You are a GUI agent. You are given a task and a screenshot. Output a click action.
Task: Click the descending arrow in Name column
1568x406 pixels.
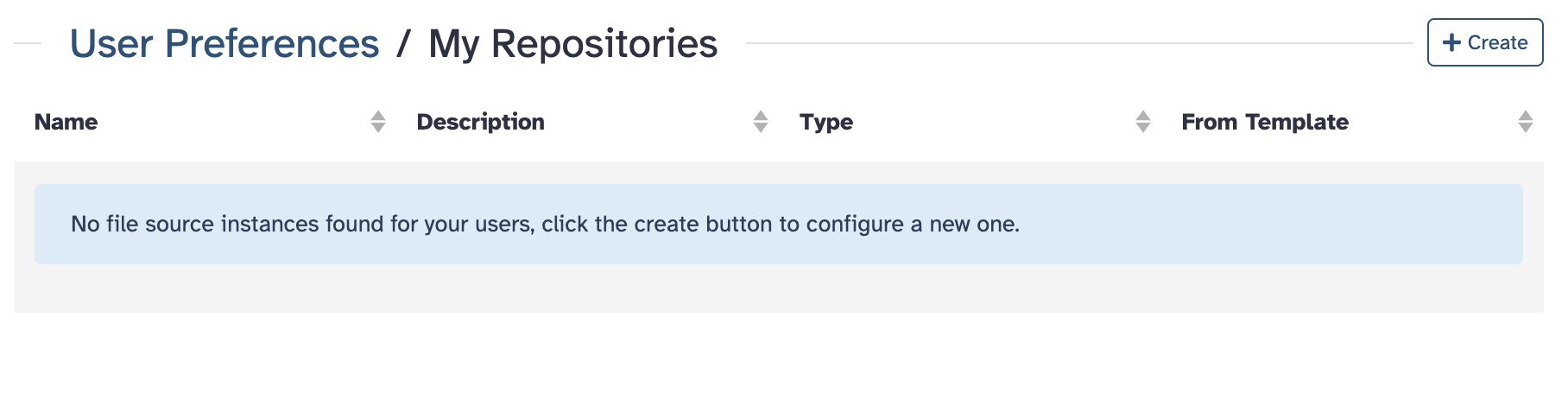pos(378,128)
